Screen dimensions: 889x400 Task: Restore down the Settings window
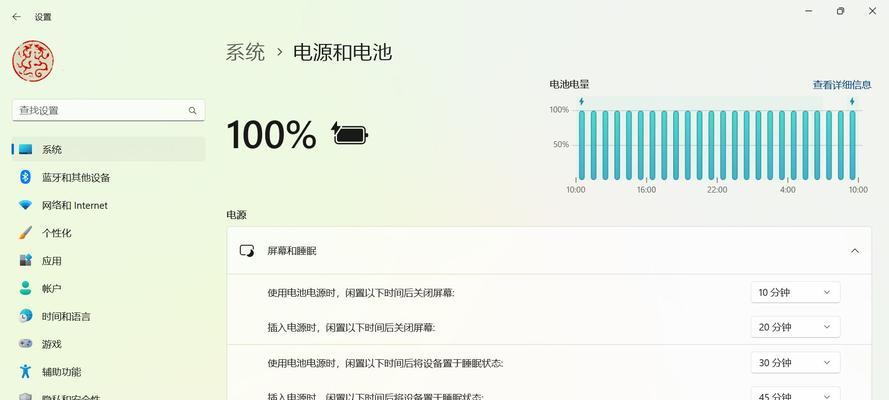[840, 11]
